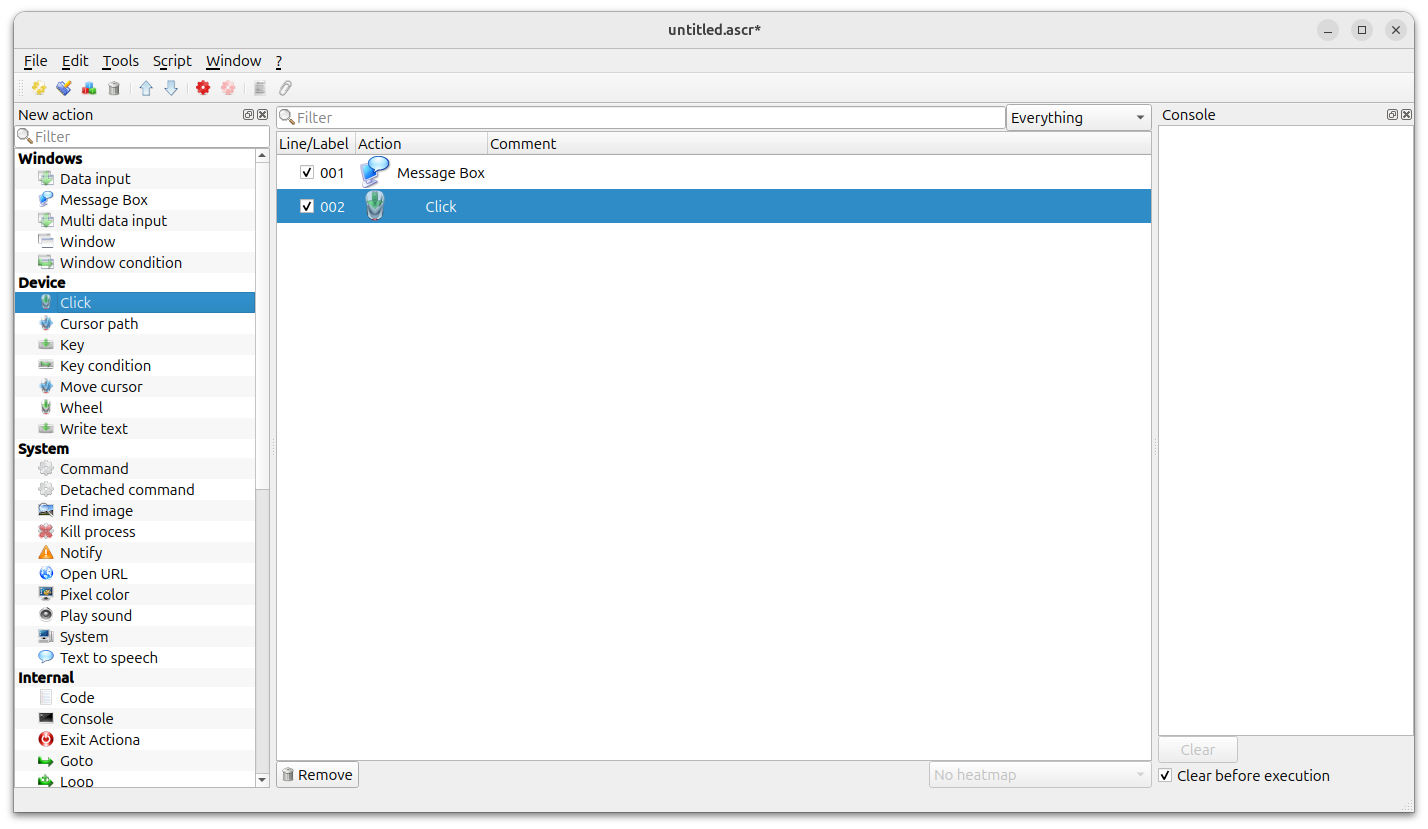This screenshot has height=829, width=1428.
Task: Click the Clear button in Console
Action: [1198, 749]
